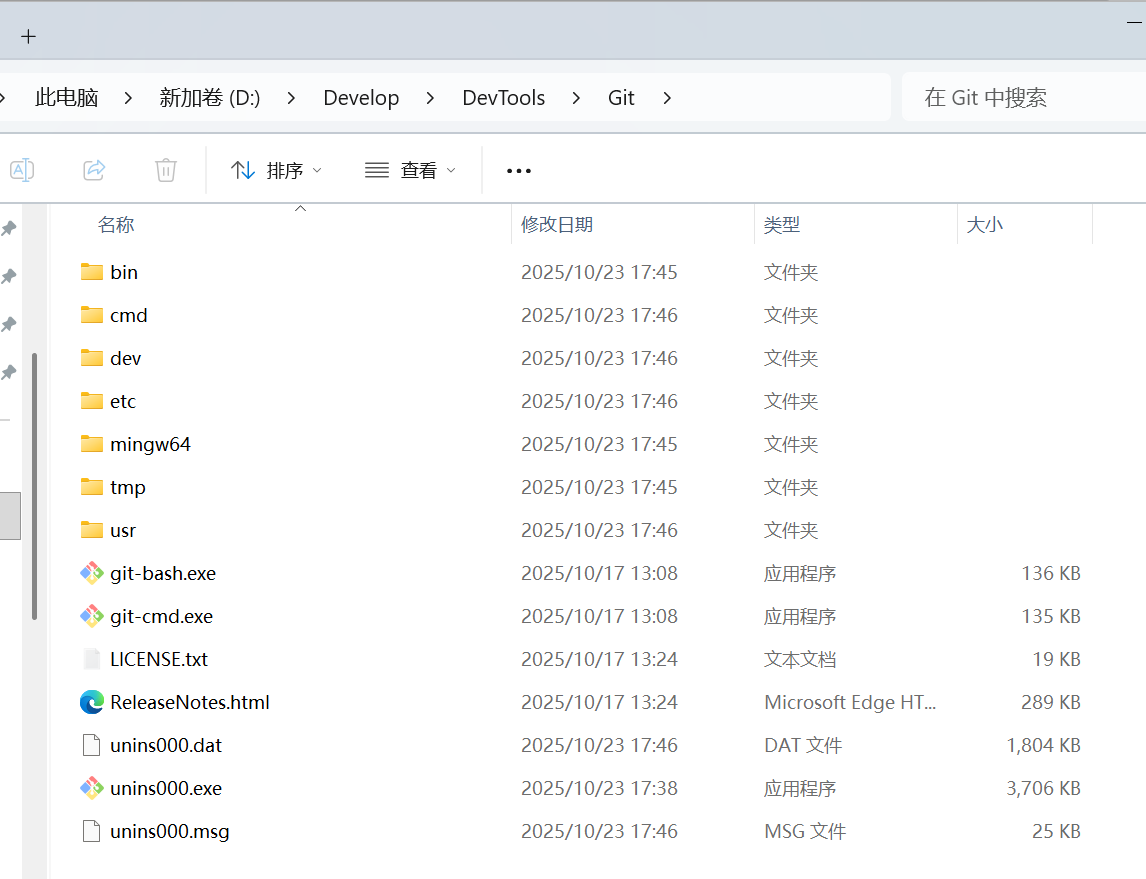
Task: Expand chevron after Git breadcrumb
Action: click(667, 98)
